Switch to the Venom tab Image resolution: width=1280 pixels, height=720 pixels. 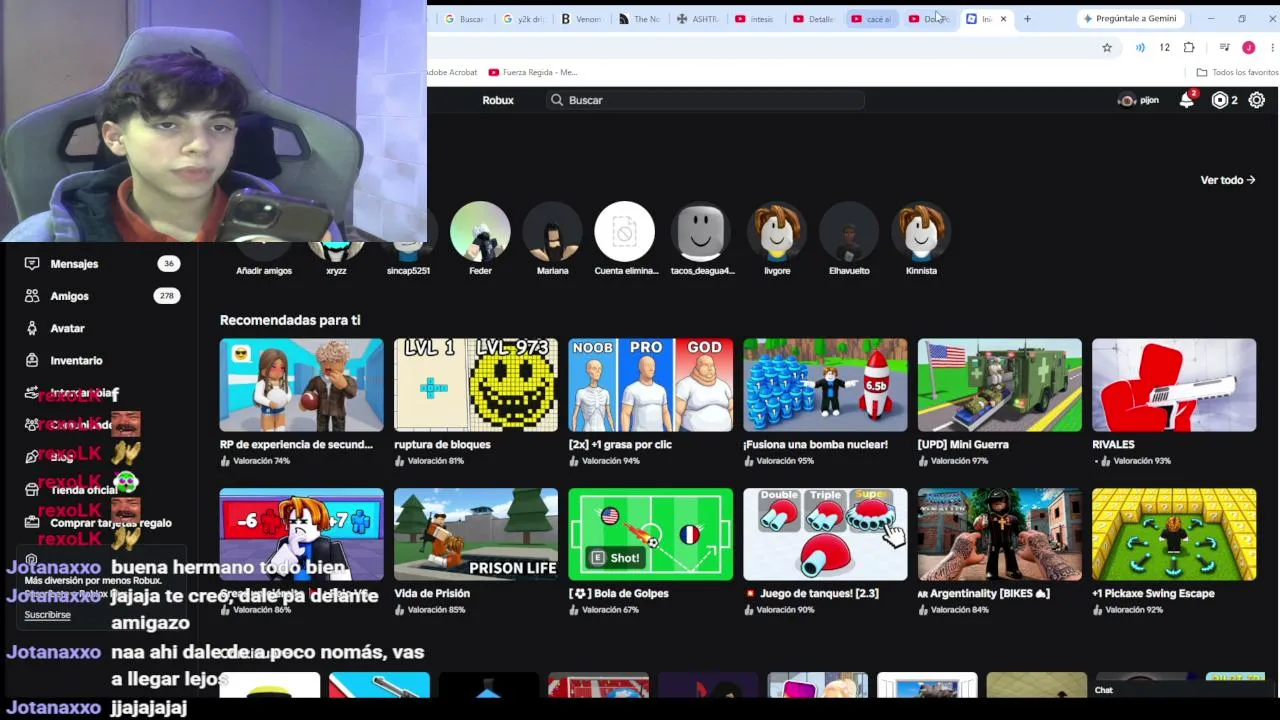click(x=582, y=19)
